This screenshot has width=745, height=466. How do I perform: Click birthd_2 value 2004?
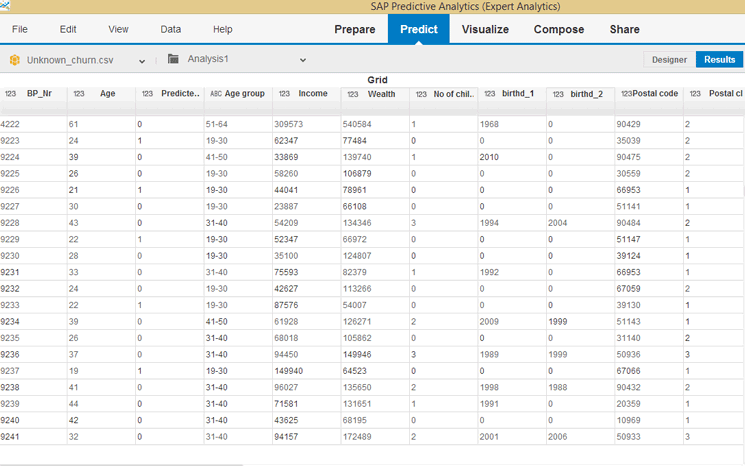[557, 223]
